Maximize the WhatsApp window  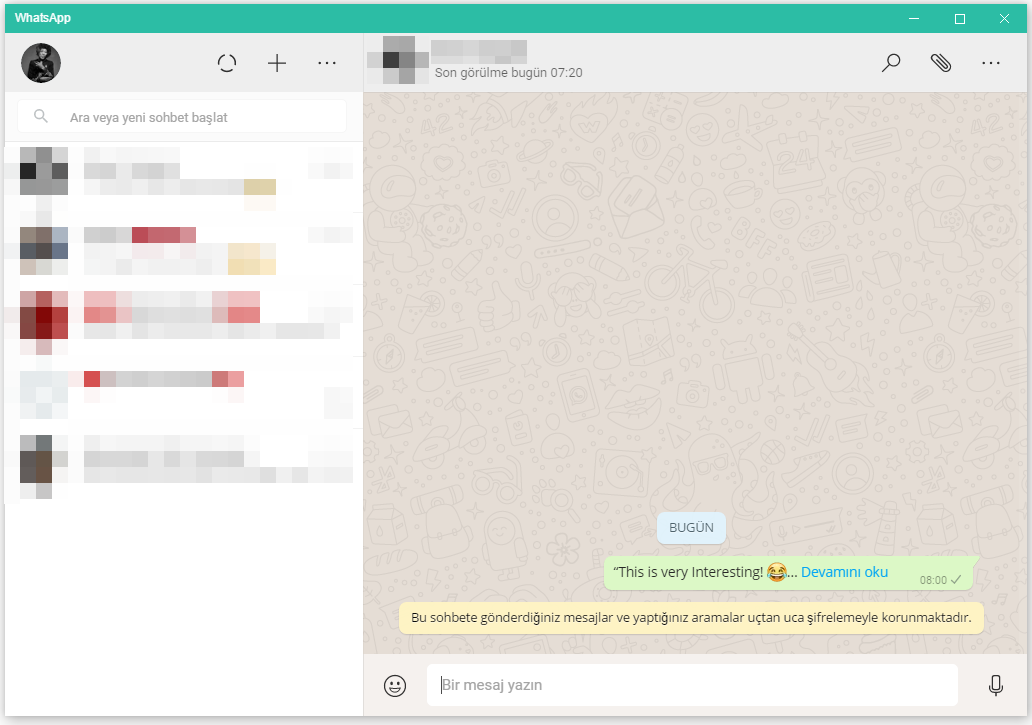[x=960, y=18]
